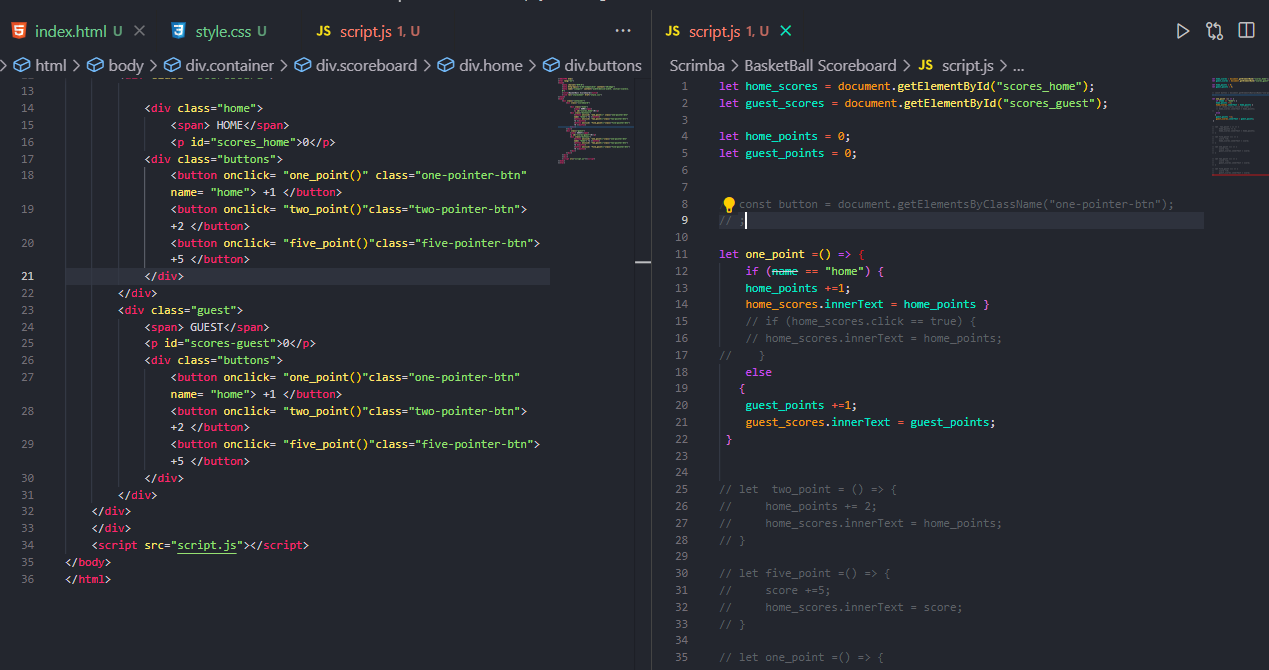Image resolution: width=1269 pixels, height=670 pixels.
Task: Click line number 21 in the HTML editor
Action: [x=28, y=276]
